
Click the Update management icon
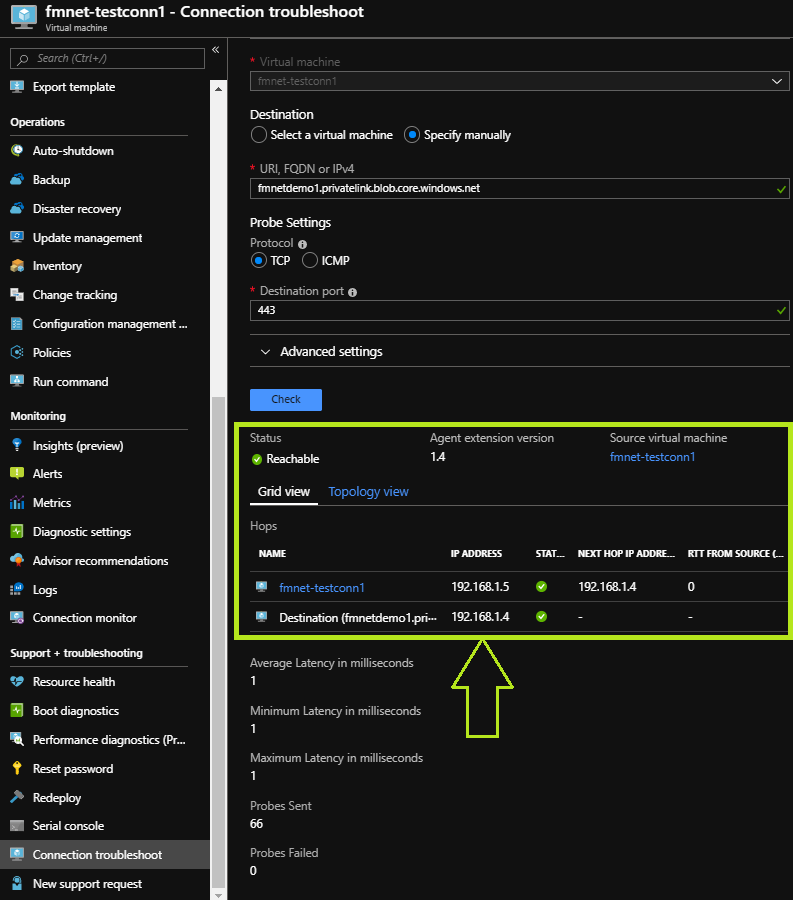tap(17, 237)
